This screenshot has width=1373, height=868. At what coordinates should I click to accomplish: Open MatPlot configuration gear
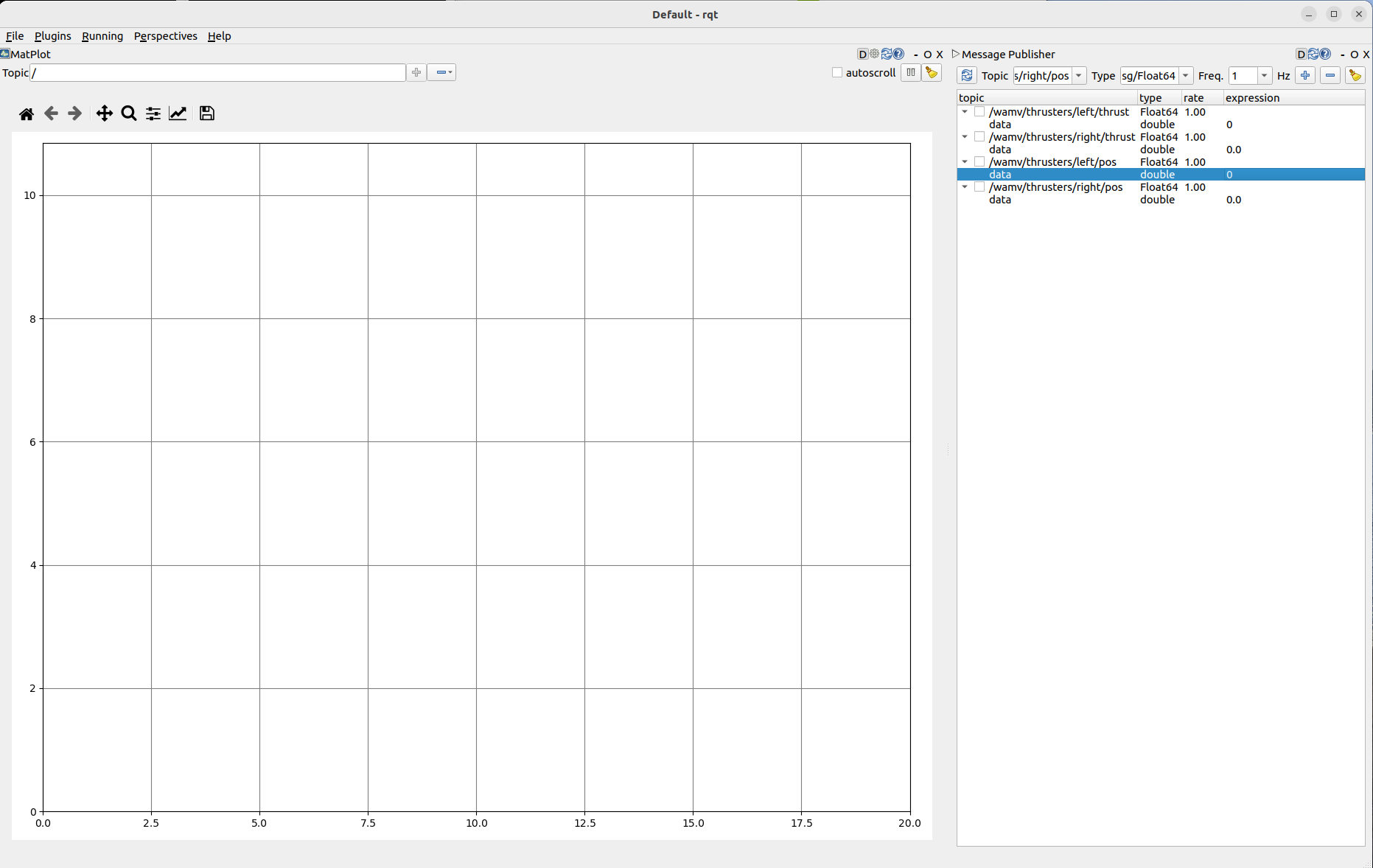click(874, 54)
